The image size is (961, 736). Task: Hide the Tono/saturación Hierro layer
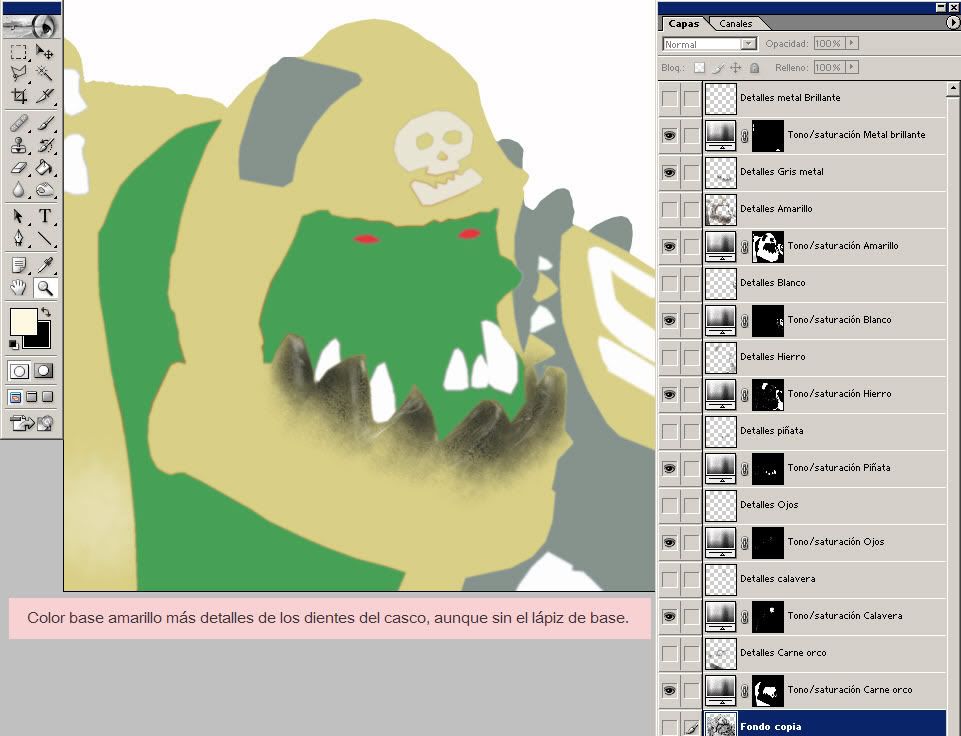click(x=670, y=394)
